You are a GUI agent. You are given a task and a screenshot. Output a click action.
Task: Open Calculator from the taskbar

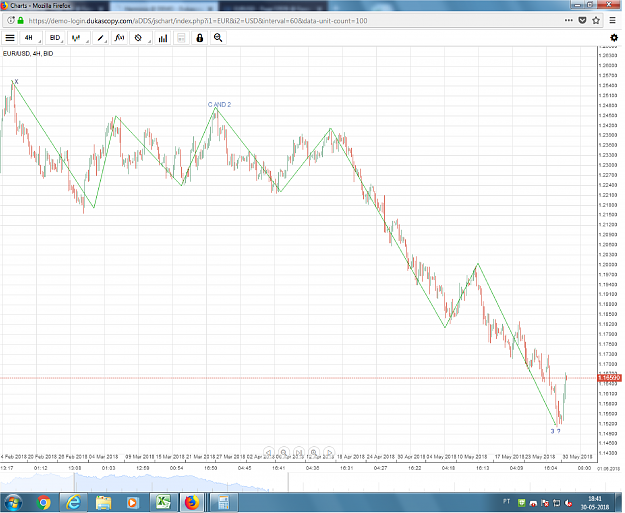click(224, 502)
